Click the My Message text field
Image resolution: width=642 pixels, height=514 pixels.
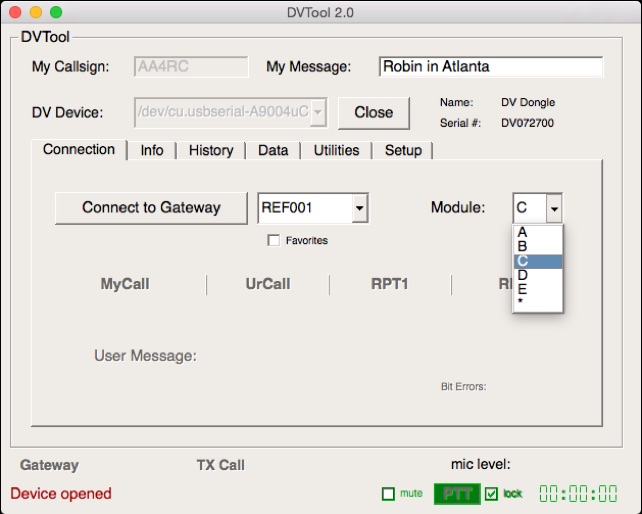[490, 67]
